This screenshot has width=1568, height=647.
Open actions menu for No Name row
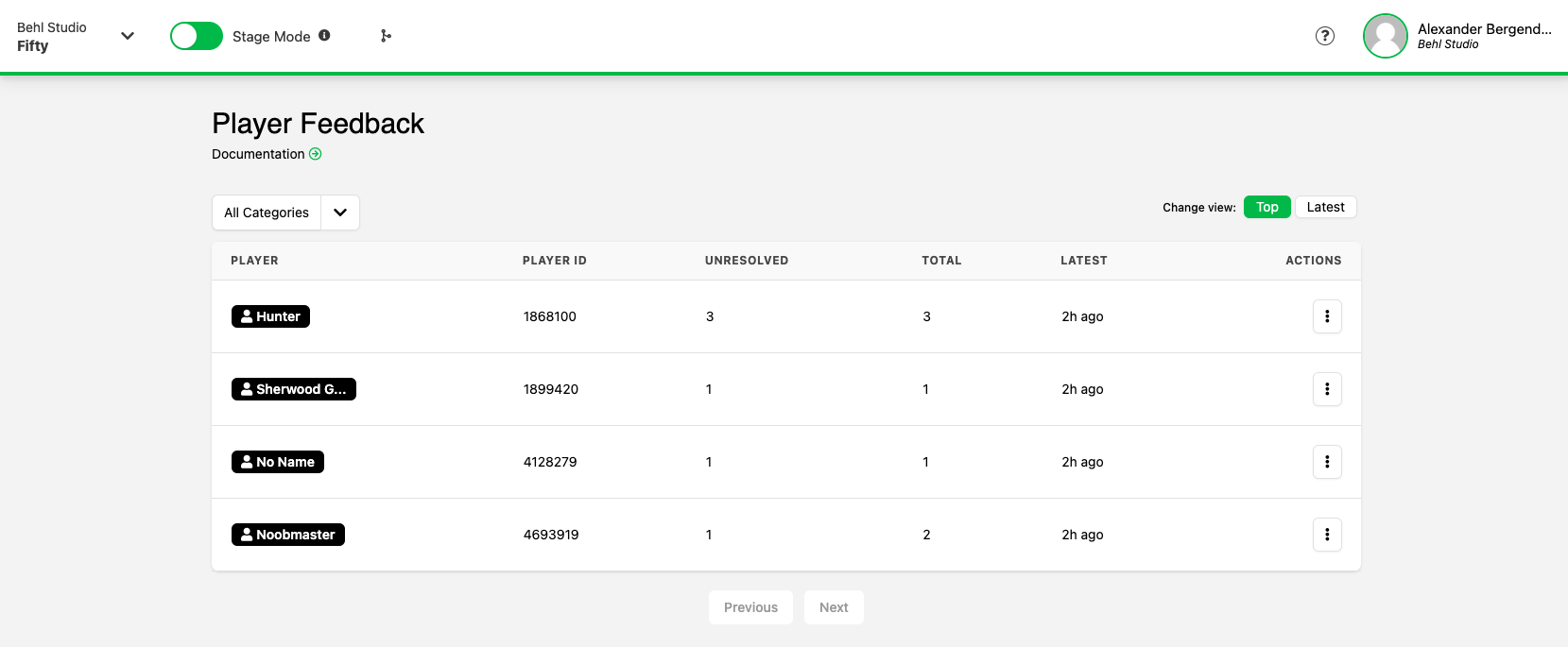[x=1327, y=462]
